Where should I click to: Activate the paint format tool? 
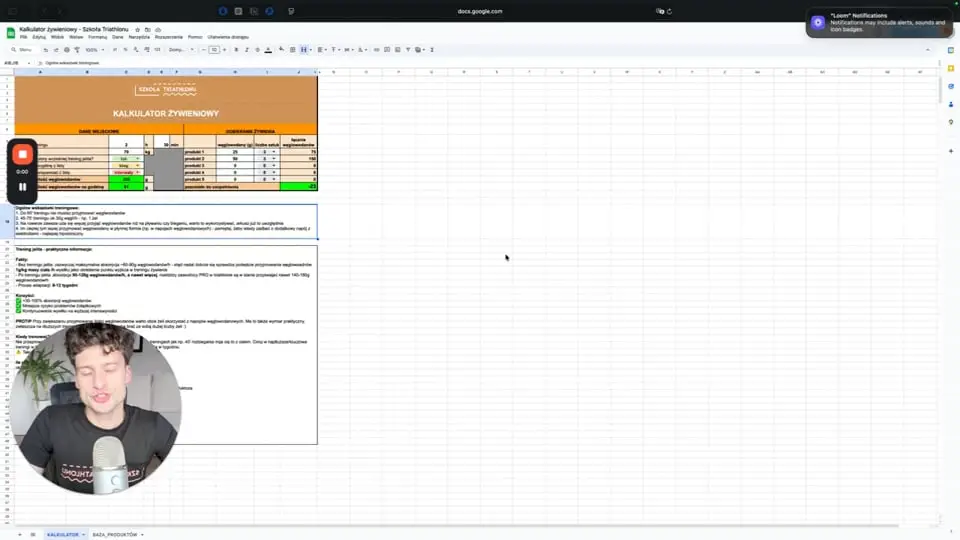point(77,50)
